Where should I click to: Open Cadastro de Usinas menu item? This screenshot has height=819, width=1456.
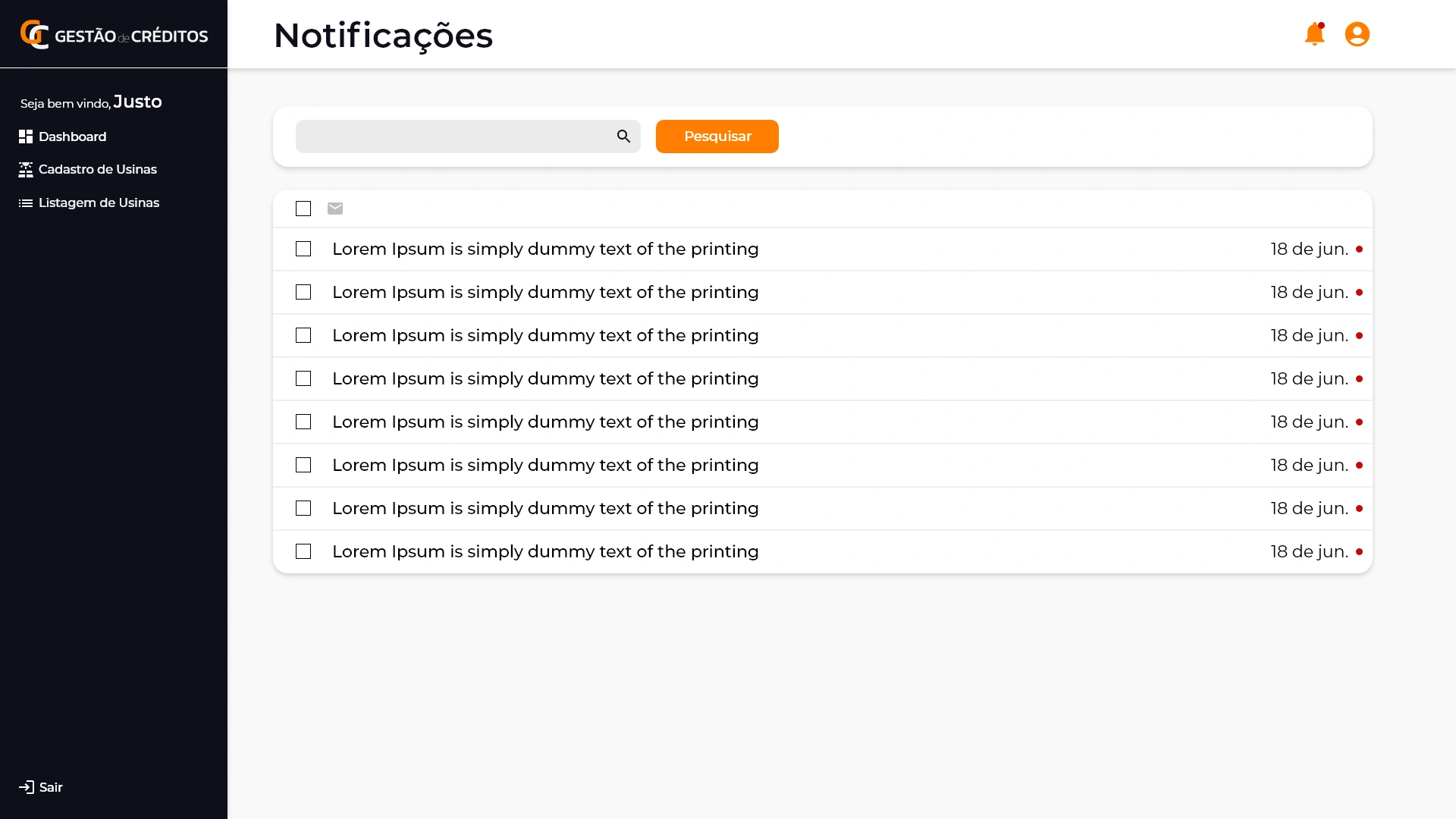click(98, 169)
